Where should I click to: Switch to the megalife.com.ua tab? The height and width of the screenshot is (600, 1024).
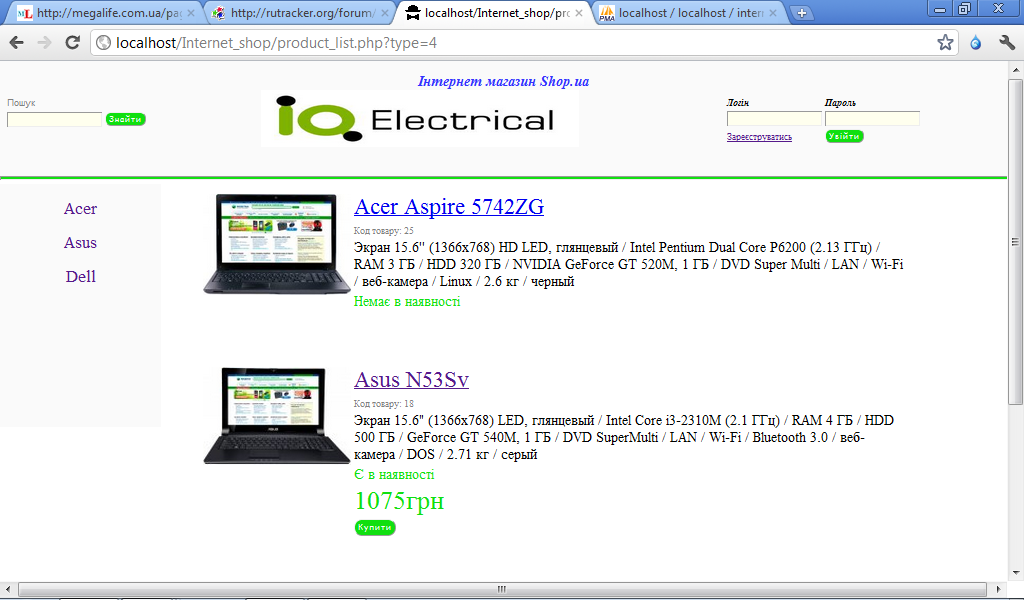click(x=106, y=13)
